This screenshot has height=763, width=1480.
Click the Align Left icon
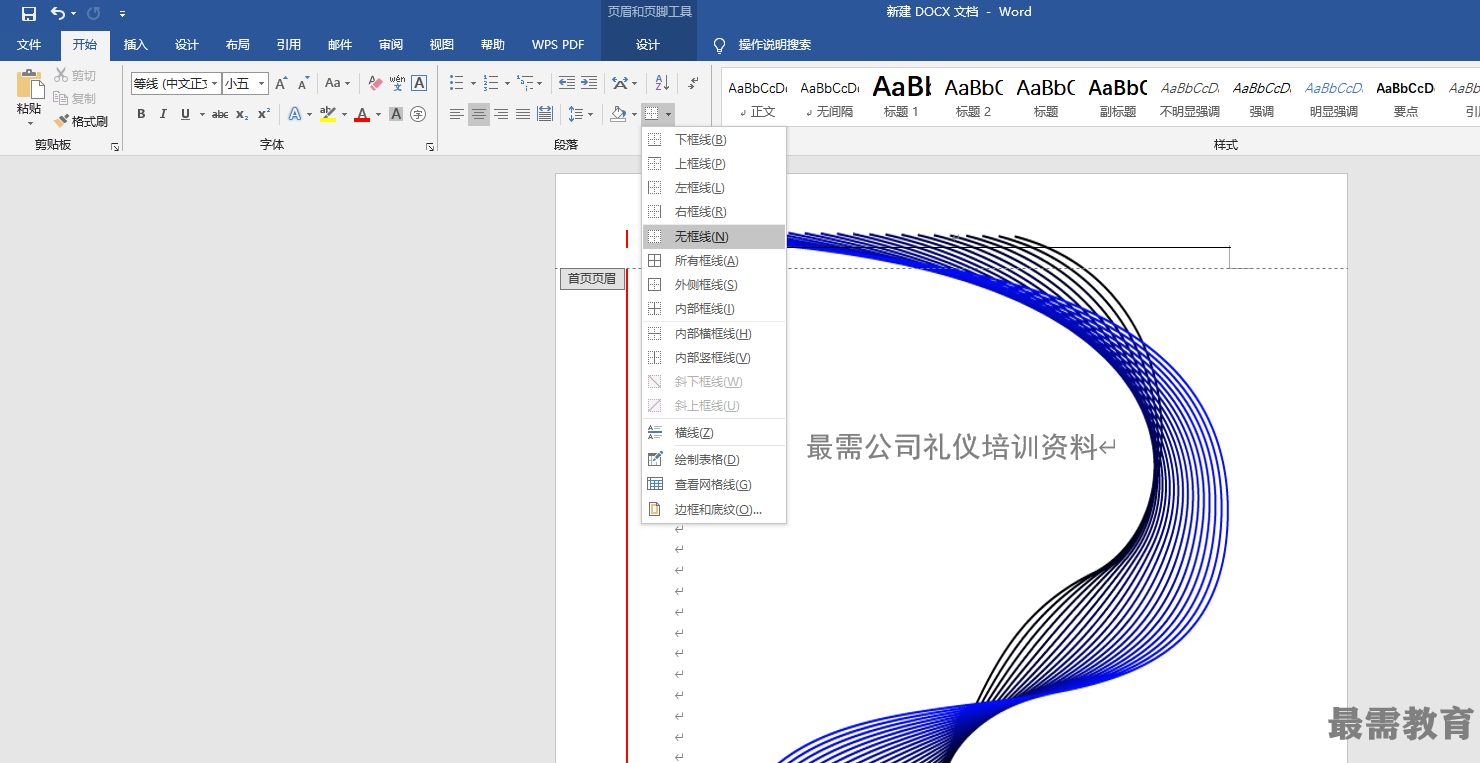[457, 114]
